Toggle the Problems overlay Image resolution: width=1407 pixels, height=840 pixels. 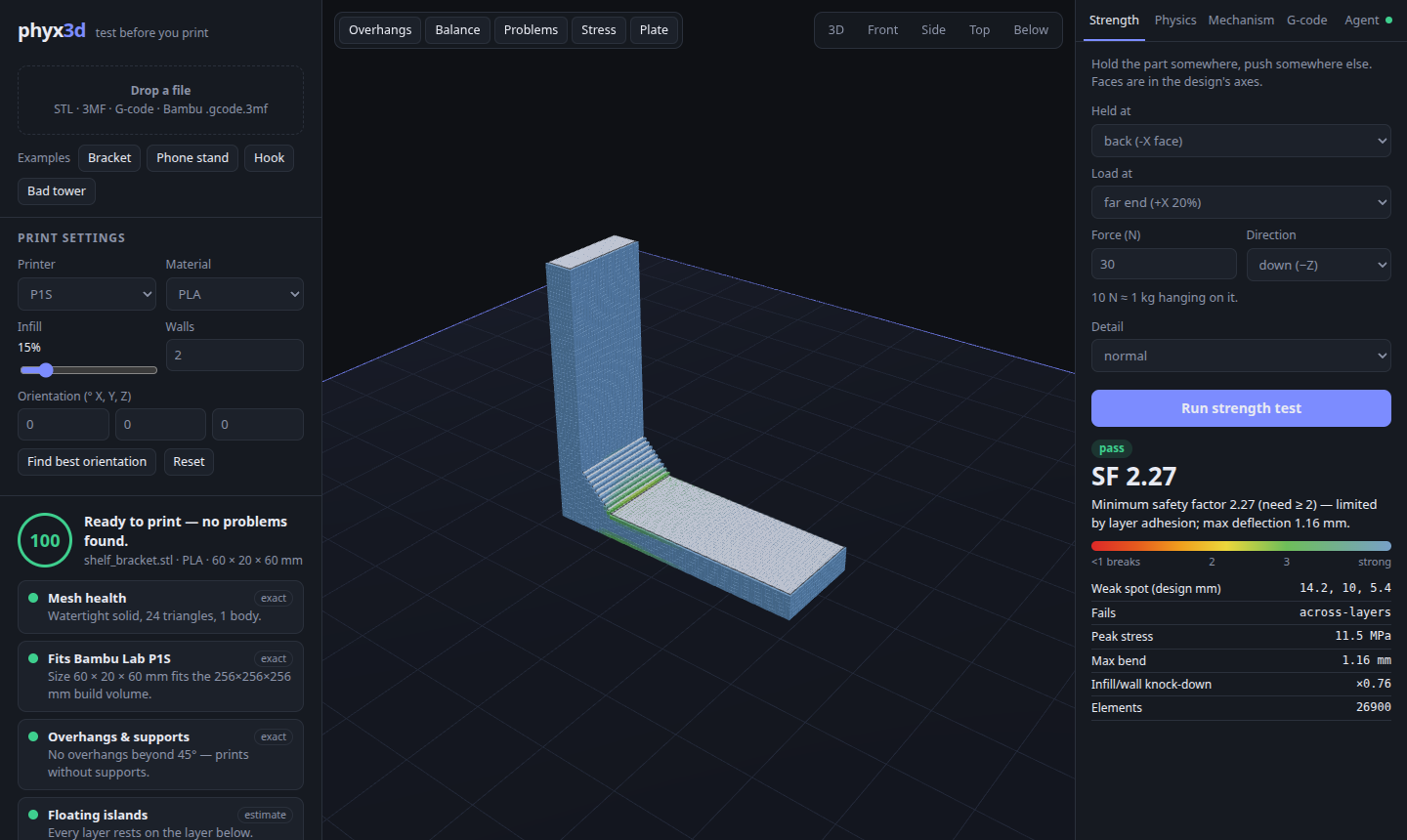click(x=531, y=30)
